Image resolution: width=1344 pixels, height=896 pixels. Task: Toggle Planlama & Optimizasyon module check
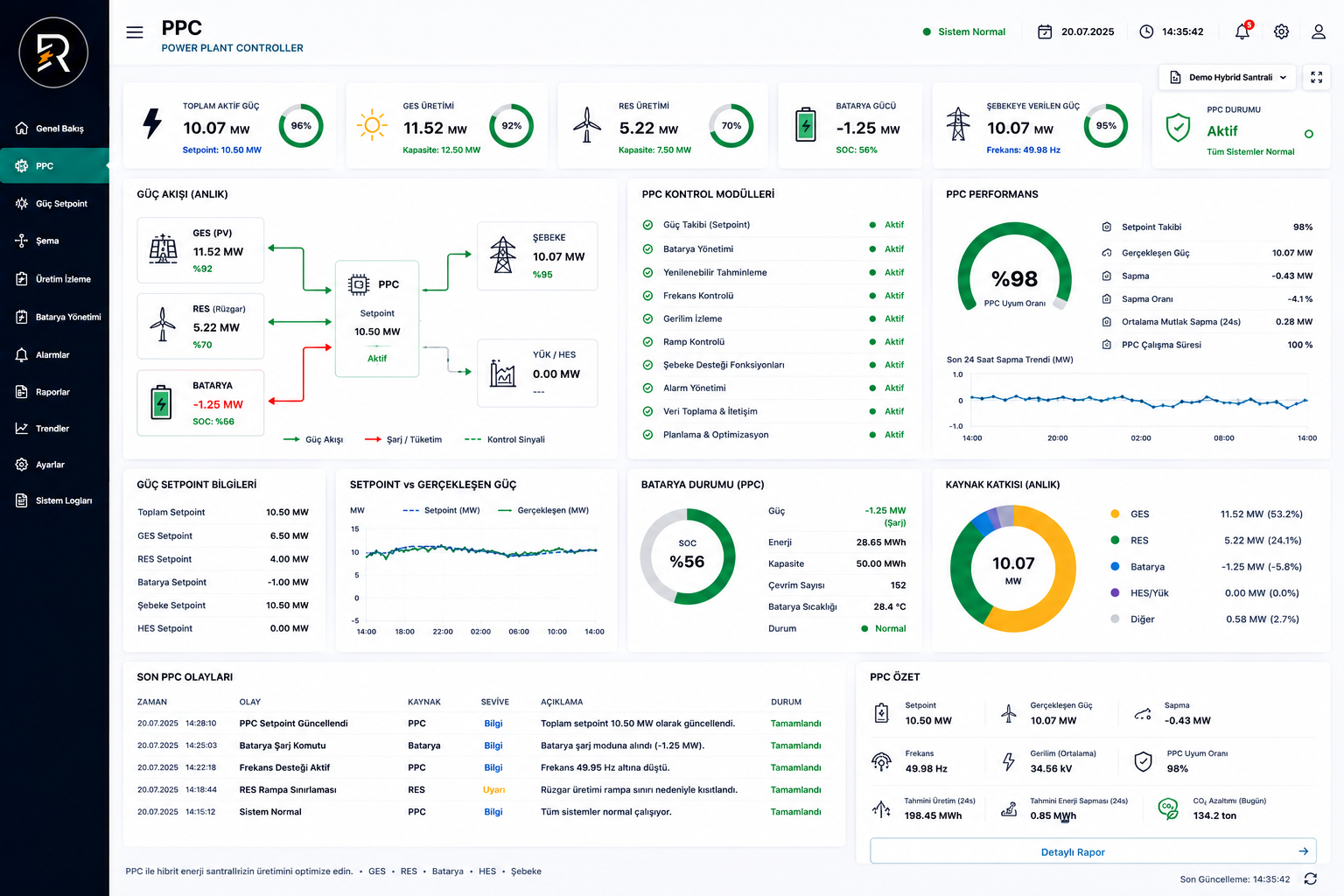[x=647, y=435]
